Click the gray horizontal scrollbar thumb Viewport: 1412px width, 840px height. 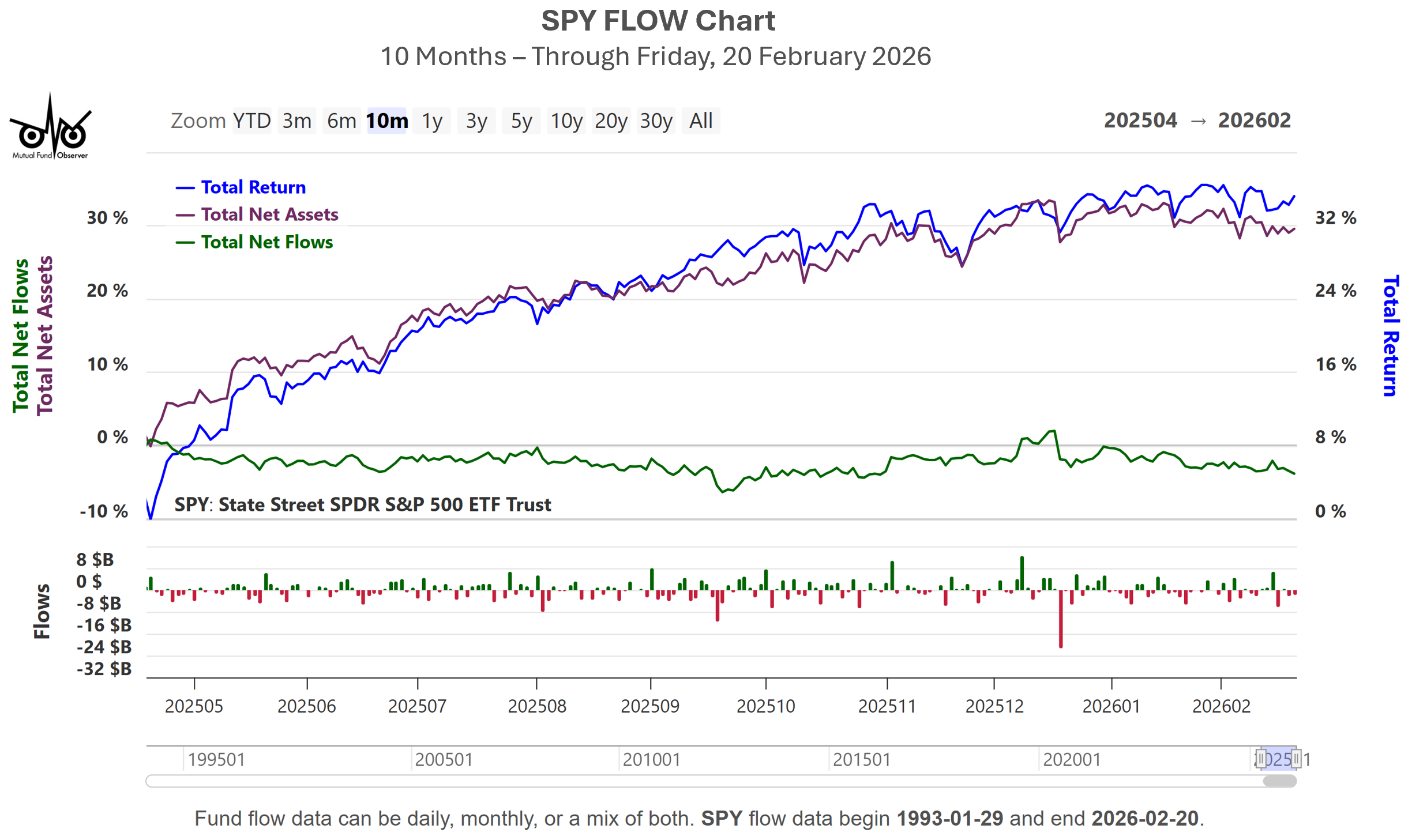(1279, 781)
